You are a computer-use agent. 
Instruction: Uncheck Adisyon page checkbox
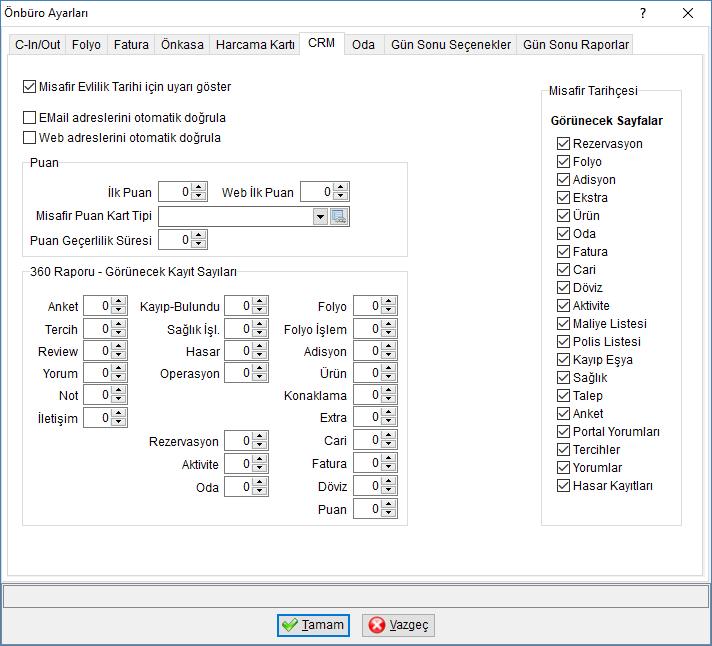coord(563,179)
